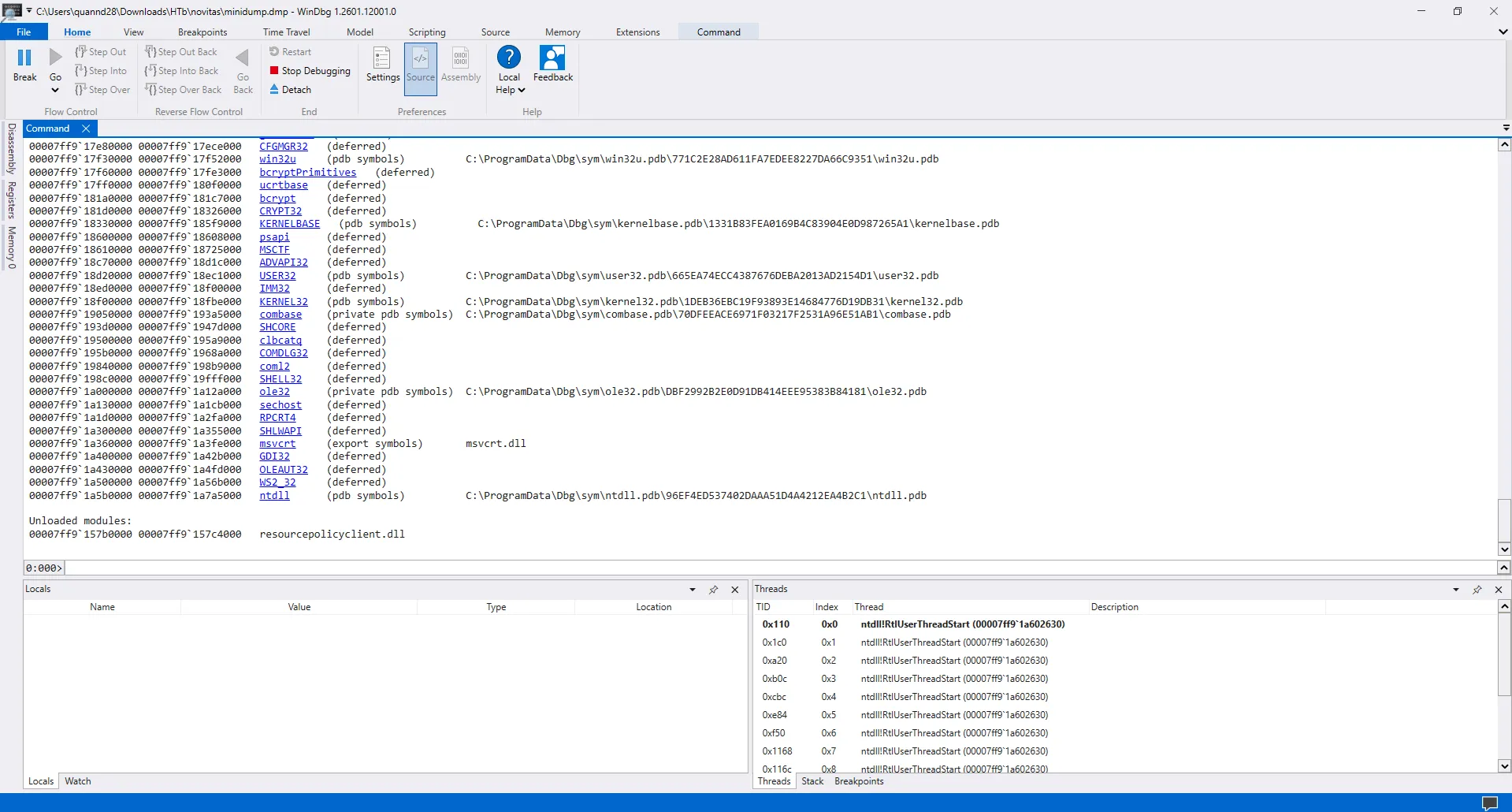Switch to the Stack tab
The image size is (1512, 812).
point(812,781)
